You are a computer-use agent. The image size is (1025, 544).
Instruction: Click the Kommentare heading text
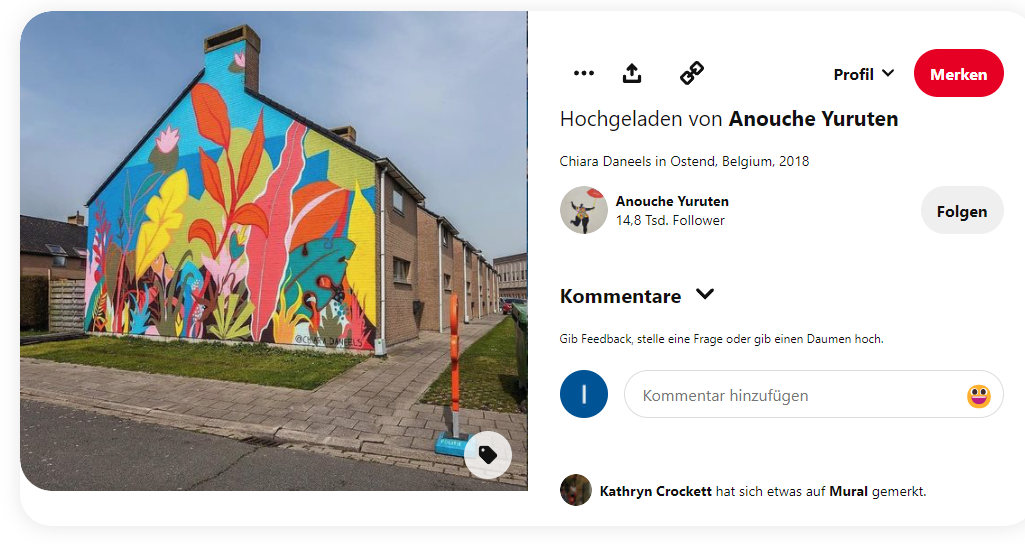[620, 296]
